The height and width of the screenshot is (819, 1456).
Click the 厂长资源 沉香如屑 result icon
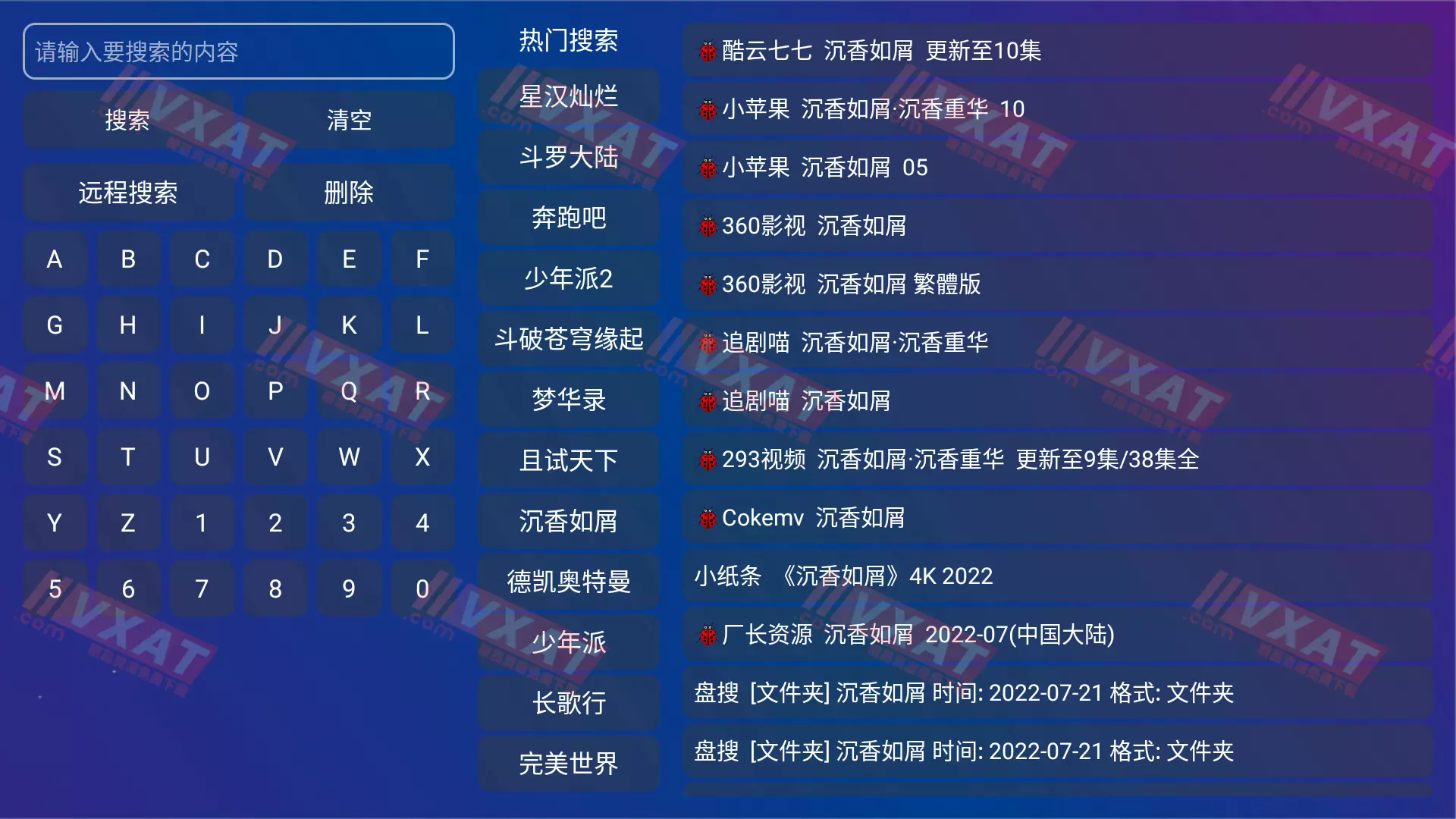click(706, 635)
